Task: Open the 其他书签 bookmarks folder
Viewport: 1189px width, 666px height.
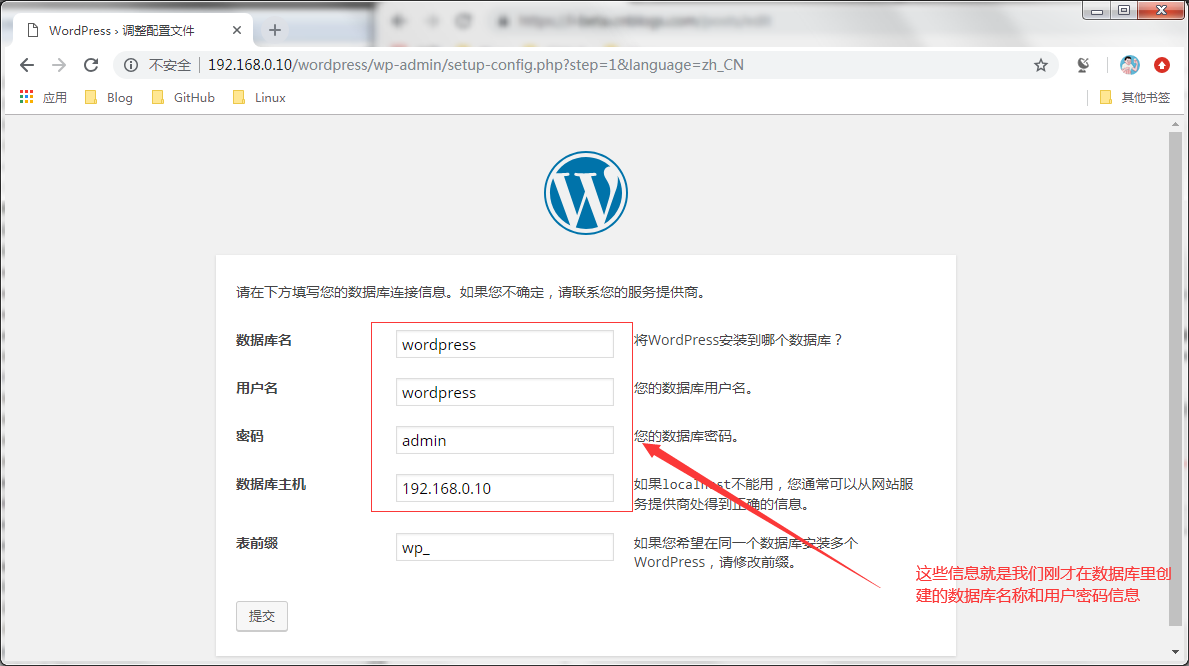Action: click(1134, 97)
